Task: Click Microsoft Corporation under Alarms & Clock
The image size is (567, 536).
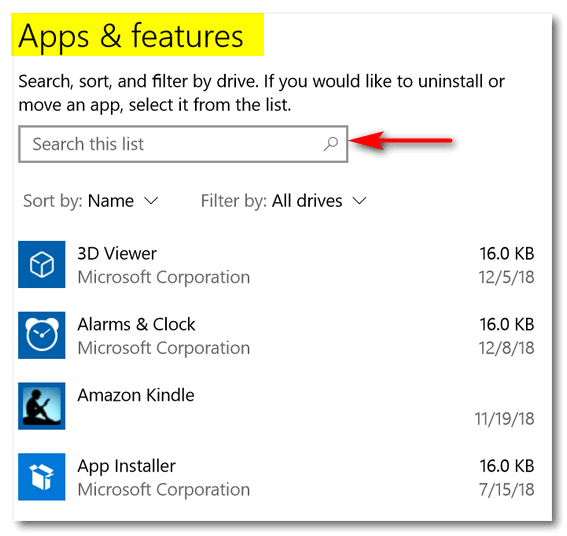Action: tap(164, 348)
